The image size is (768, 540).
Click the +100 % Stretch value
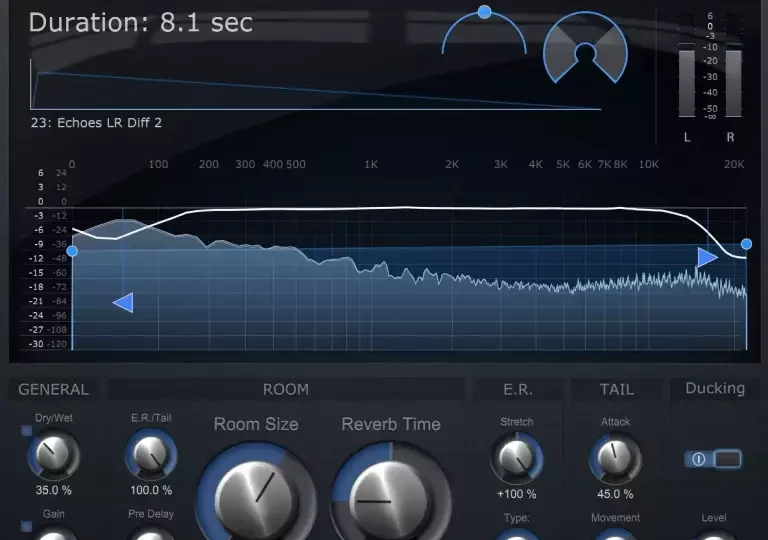coord(517,494)
